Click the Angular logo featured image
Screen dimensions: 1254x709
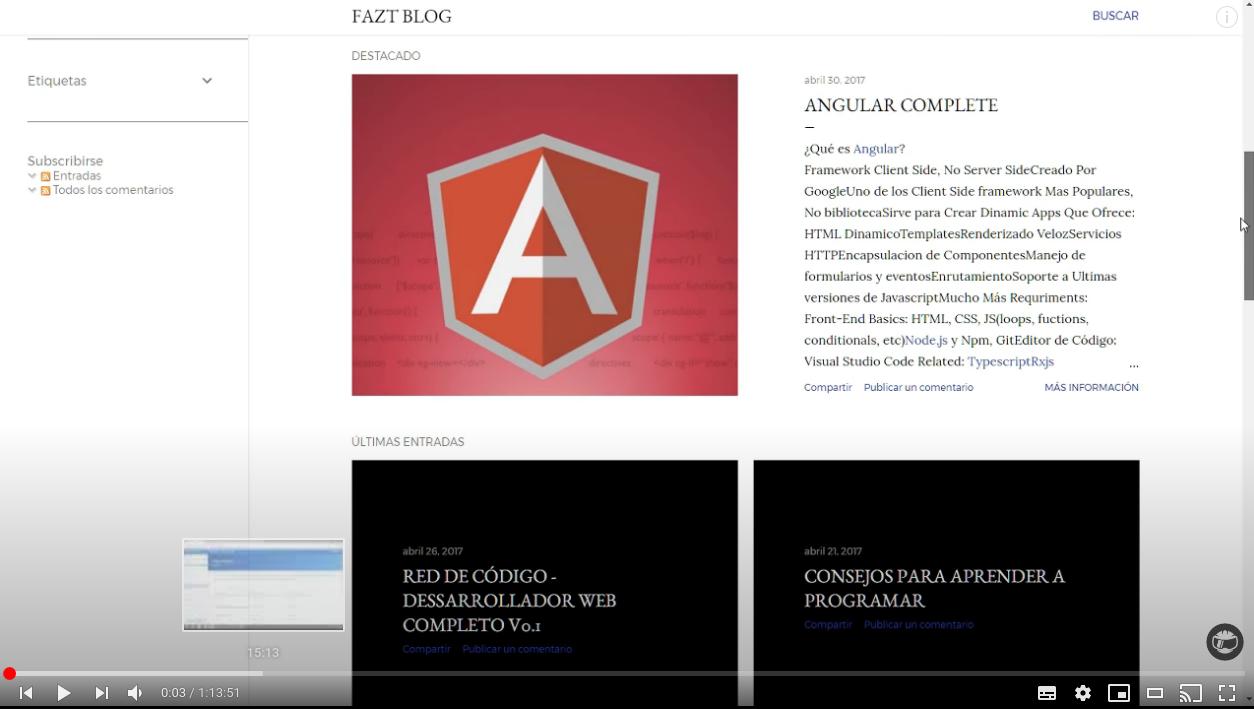pos(544,235)
